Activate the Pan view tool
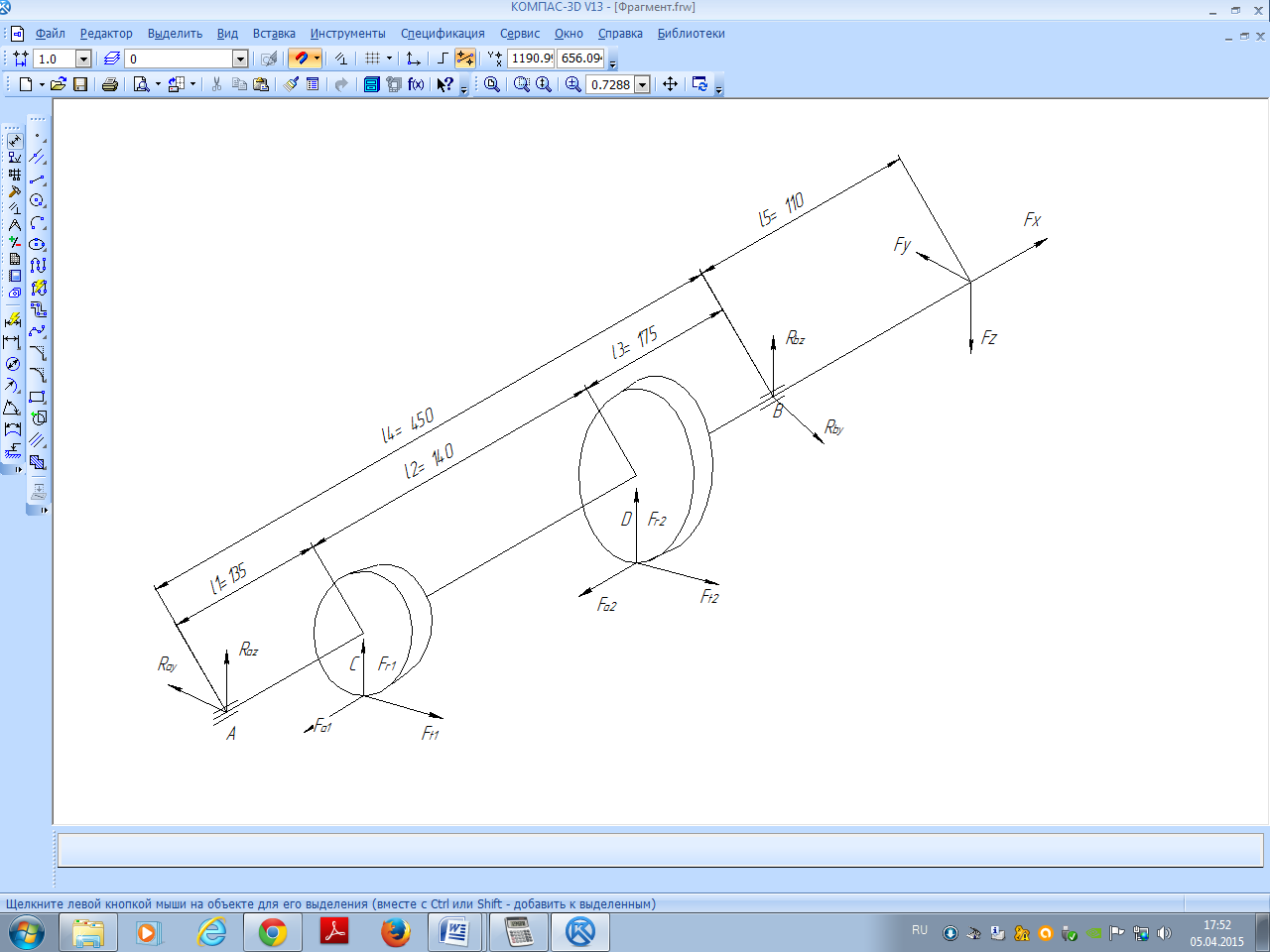Viewport: 1270px width, 952px height. (x=670, y=84)
